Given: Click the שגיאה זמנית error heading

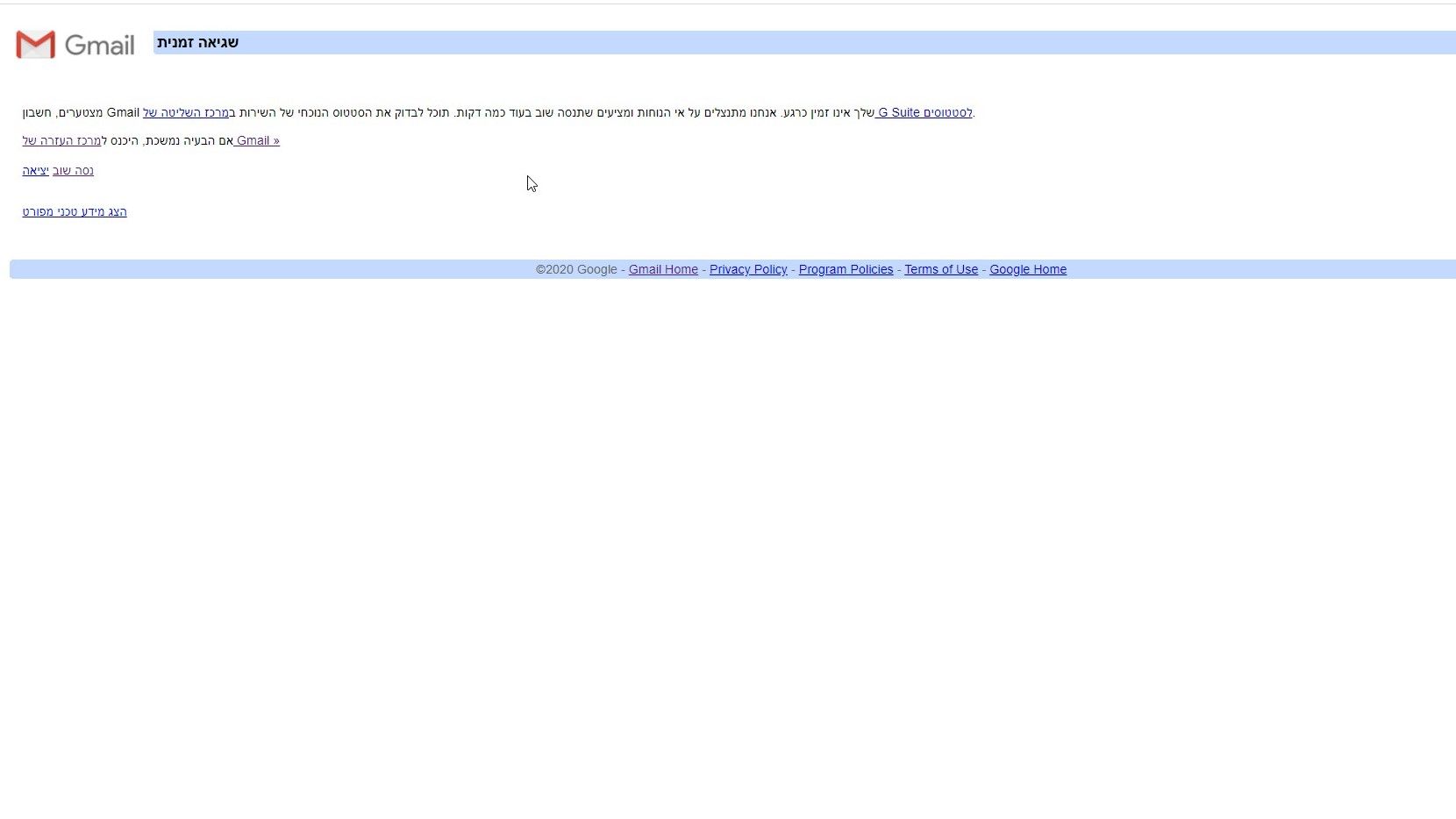Looking at the screenshot, I should click(197, 42).
